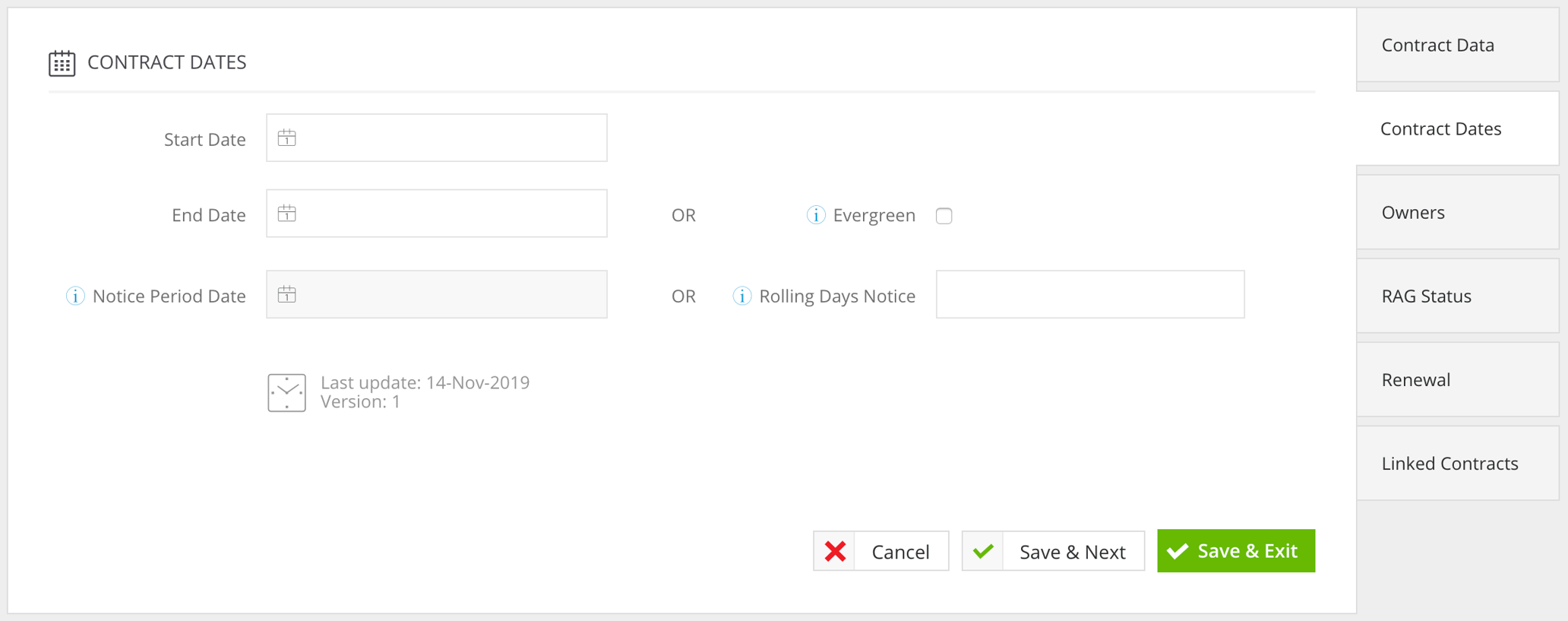This screenshot has width=1568, height=621.
Task: Open the End Date calendar picker icon
Action: coord(286,214)
